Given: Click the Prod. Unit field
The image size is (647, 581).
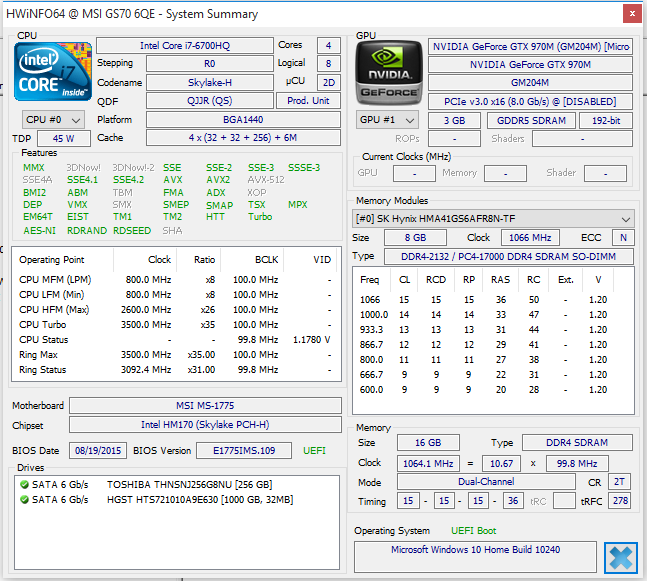Looking at the screenshot, I should [x=308, y=101].
